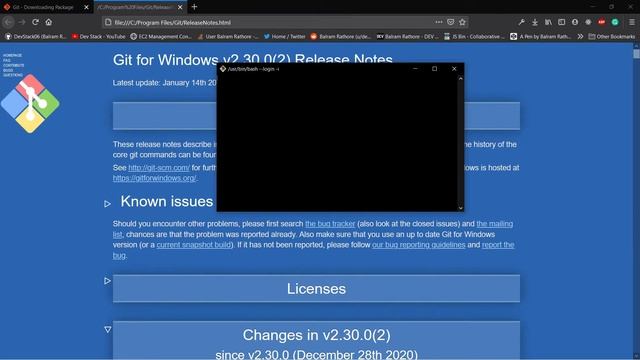640x360 pixels.
Task: Bookmark this page with the star icon
Action: (x=462, y=22)
